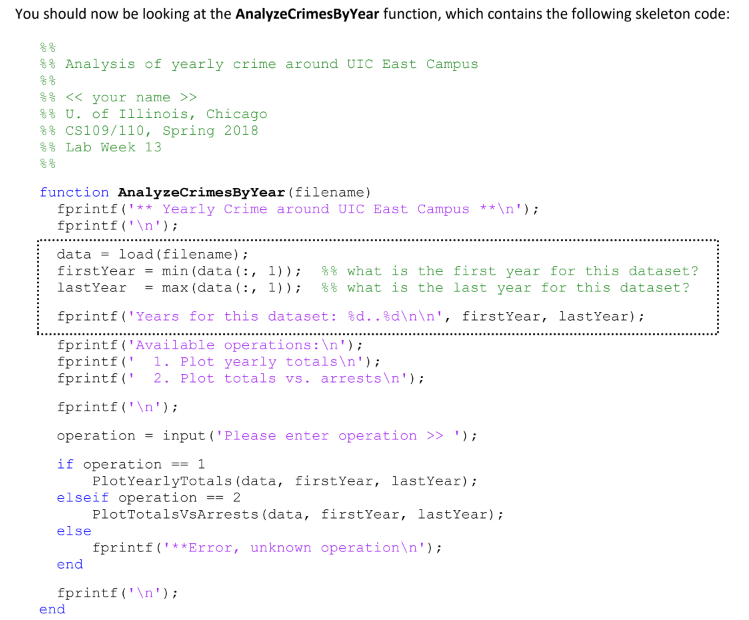The height and width of the screenshot is (620, 749).
Task: Click the '2. Plot totals vs. arrests' line
Action: coord(240,378)
